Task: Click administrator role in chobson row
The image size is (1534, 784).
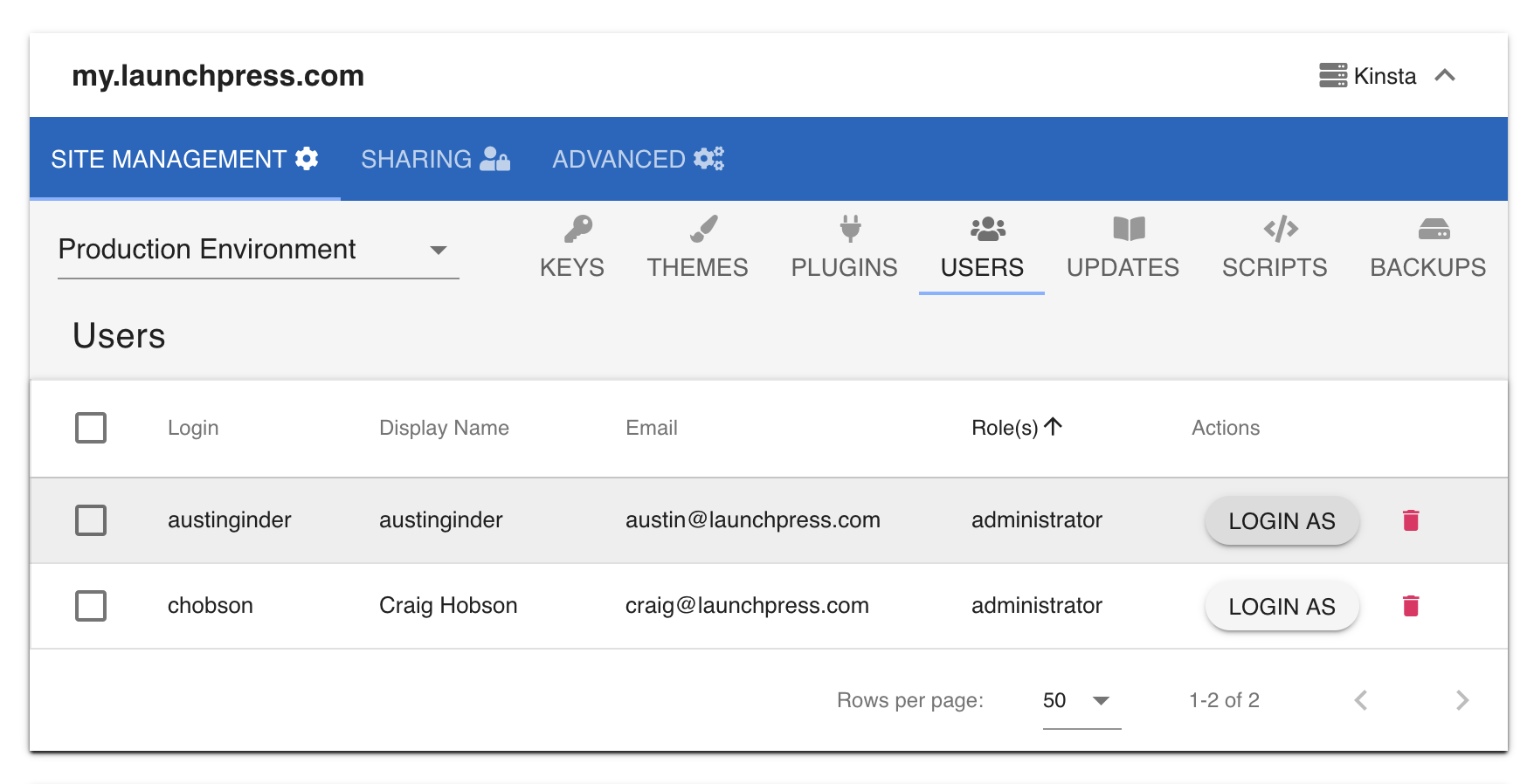Action: (x=1037, y=606)
